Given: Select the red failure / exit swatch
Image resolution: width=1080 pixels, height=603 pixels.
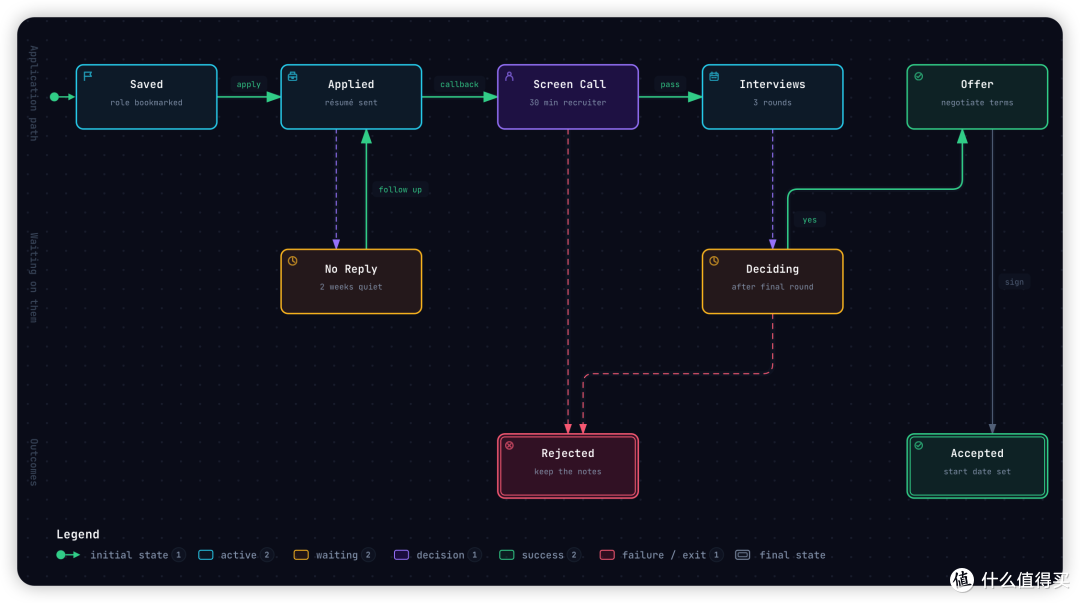Looking at the screenshot, I should coord(607,555).
